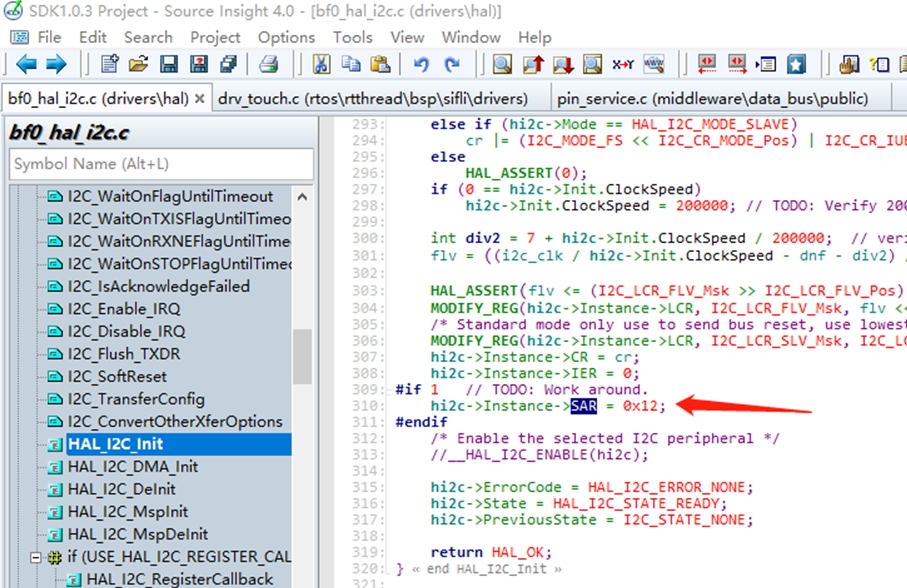The height and width of the screenshot is (588, 907).
Task: Open Search with the magnifier icon
Action: click(x=502, y=64)
